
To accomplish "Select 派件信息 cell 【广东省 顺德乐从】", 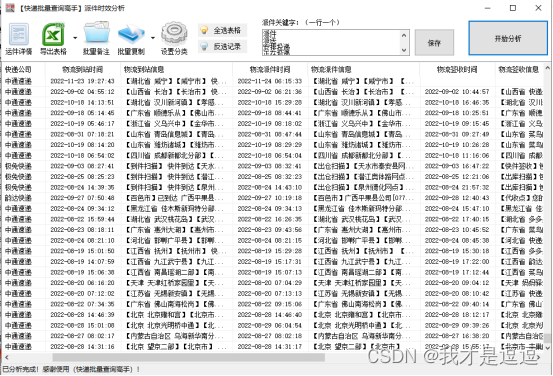I will point(361,113).
